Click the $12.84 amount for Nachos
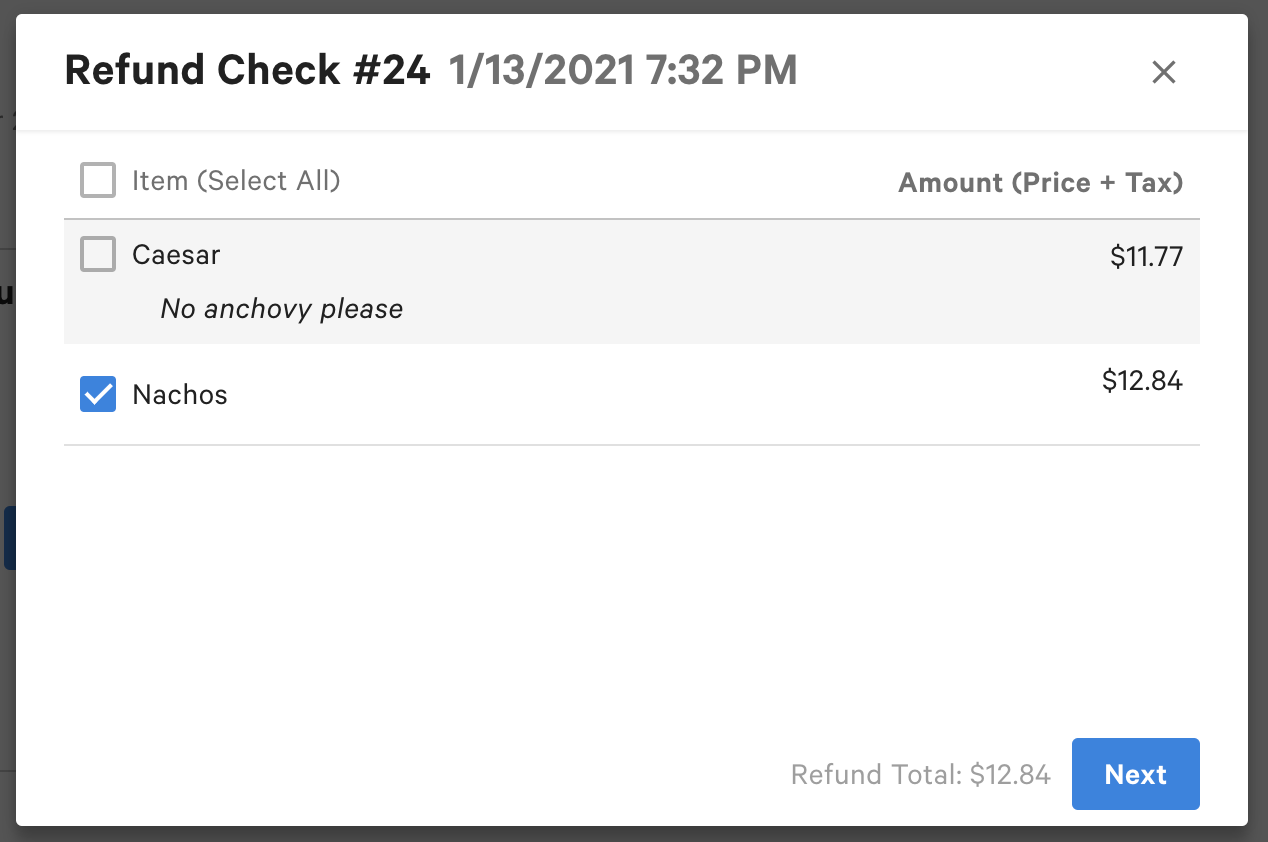1268x842 pixels. coord(1142,381)
